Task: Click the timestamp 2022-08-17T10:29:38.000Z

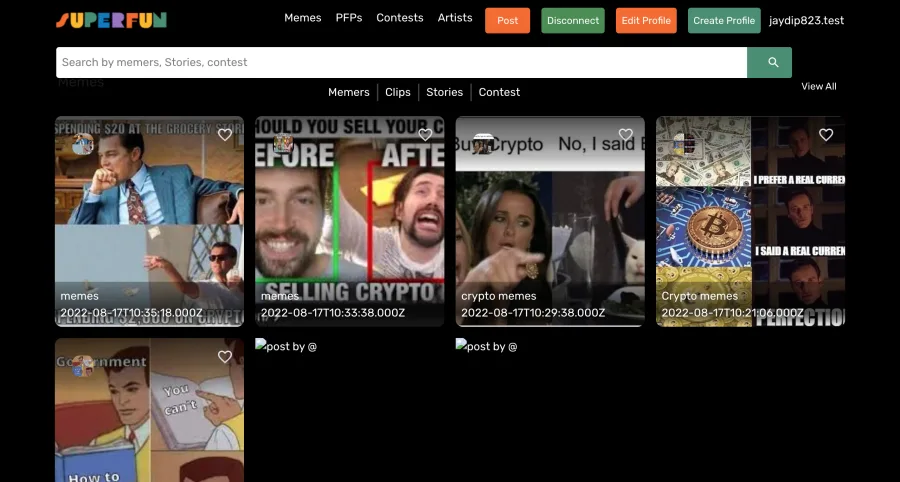Action: point(533,313)
